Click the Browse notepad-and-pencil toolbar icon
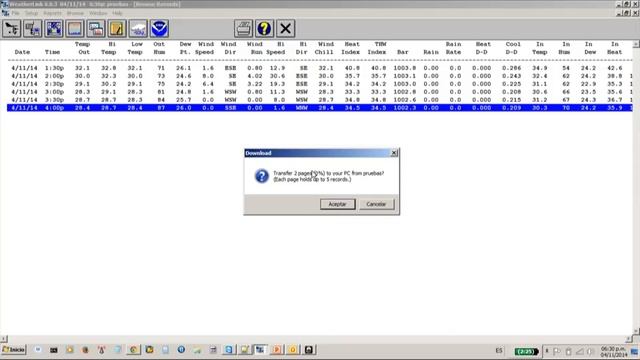The height and width of the screenshot is (360, 640). tap(117, 29)
